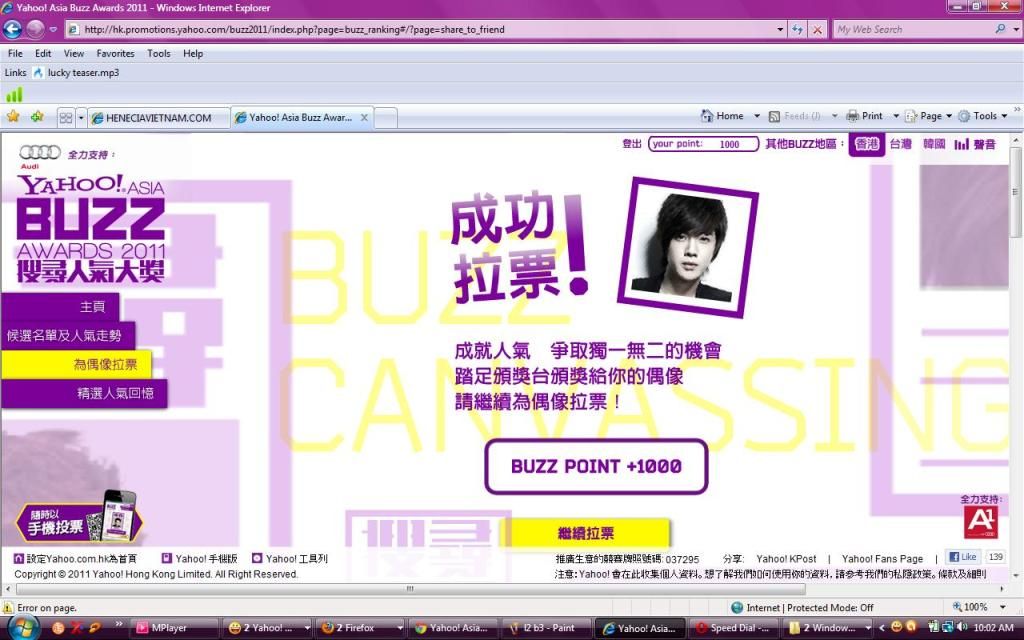Click the framed idol portrait thumbnail
1024x640 pixels.
[688, 247]
